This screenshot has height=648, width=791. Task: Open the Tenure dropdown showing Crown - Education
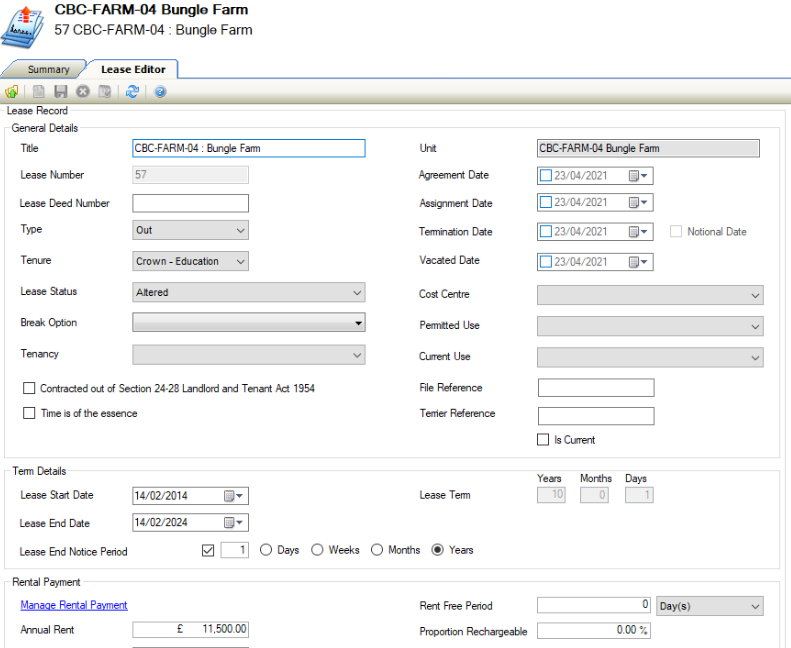[240, 262]
